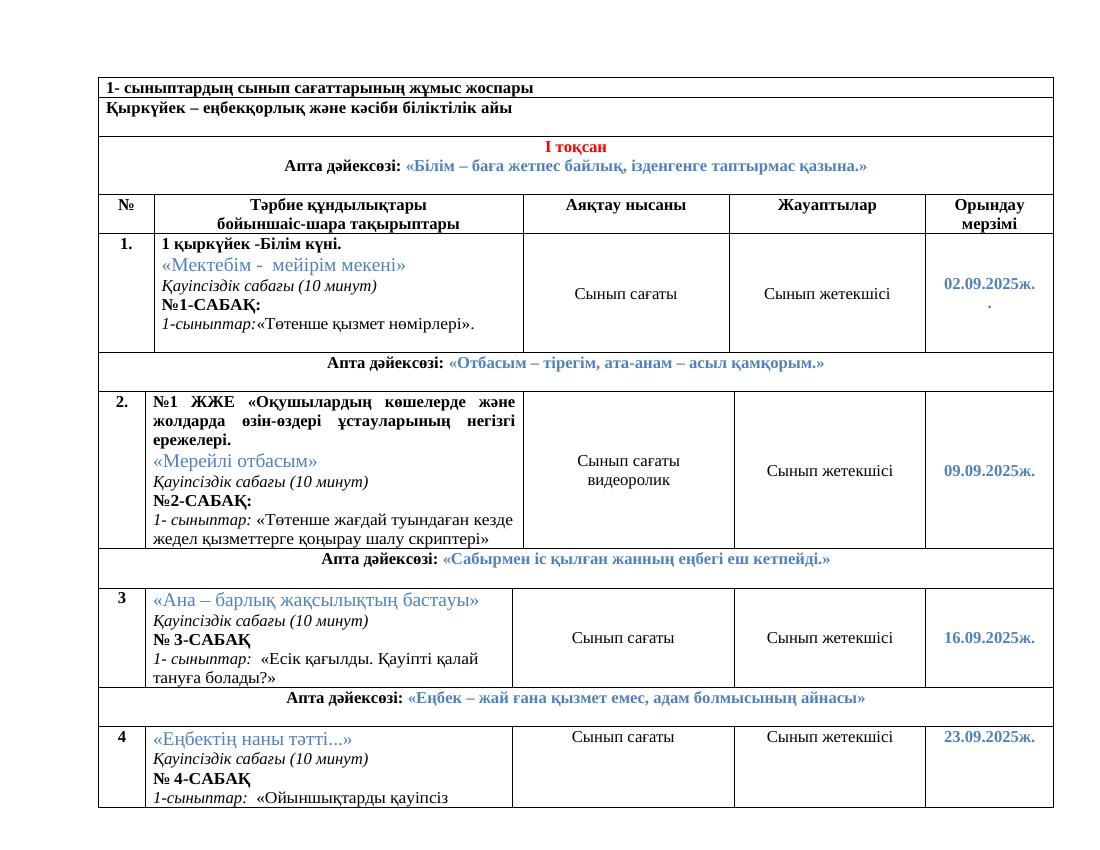Click the "Орындау мерзімі" column header
This screenshot has height=850, width=1100.
(x=988, y=214)
